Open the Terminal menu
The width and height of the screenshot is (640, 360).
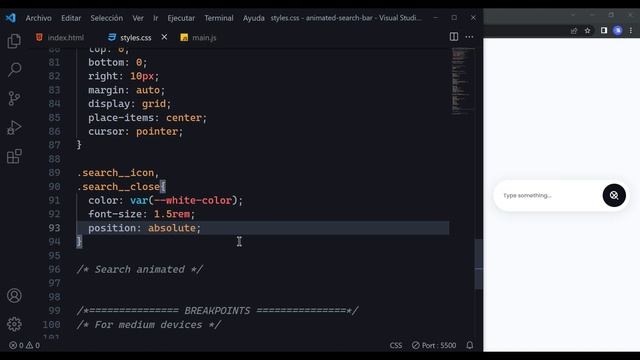tap(219, 18)
